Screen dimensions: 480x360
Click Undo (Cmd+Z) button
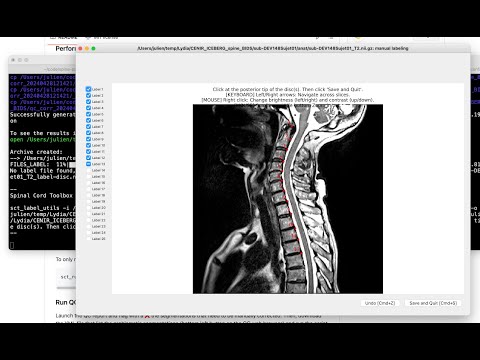point(380,303)
